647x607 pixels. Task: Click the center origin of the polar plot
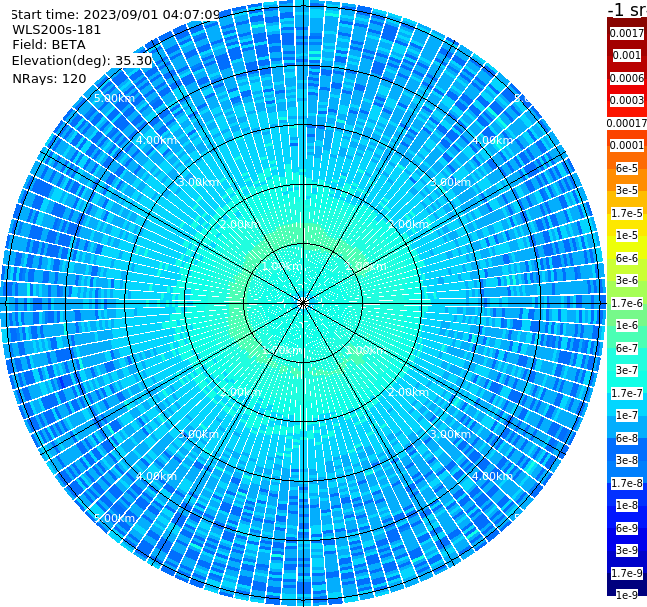(303, 303)
